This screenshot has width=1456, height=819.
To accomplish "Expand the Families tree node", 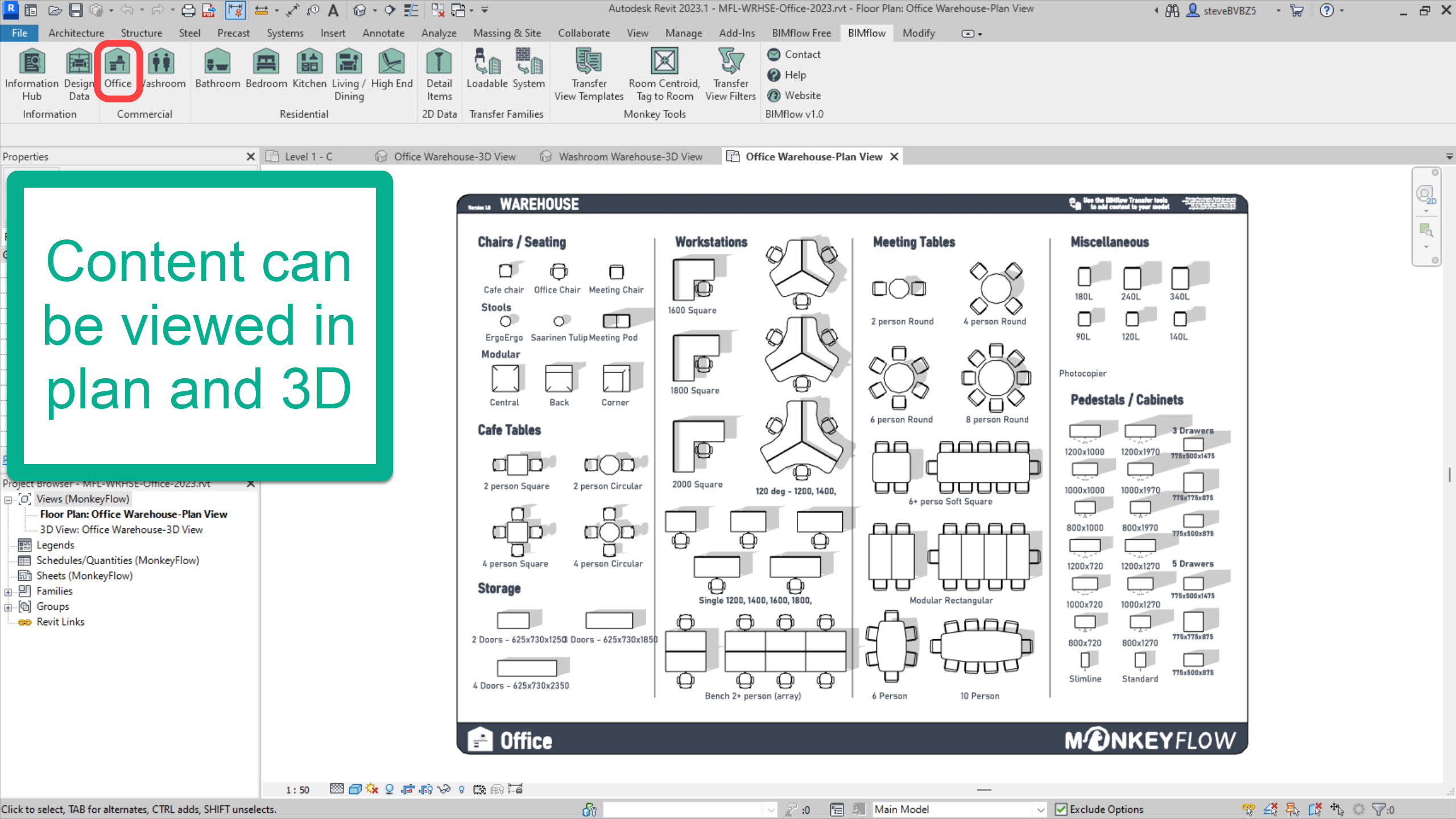I will (x=8, y=591).
